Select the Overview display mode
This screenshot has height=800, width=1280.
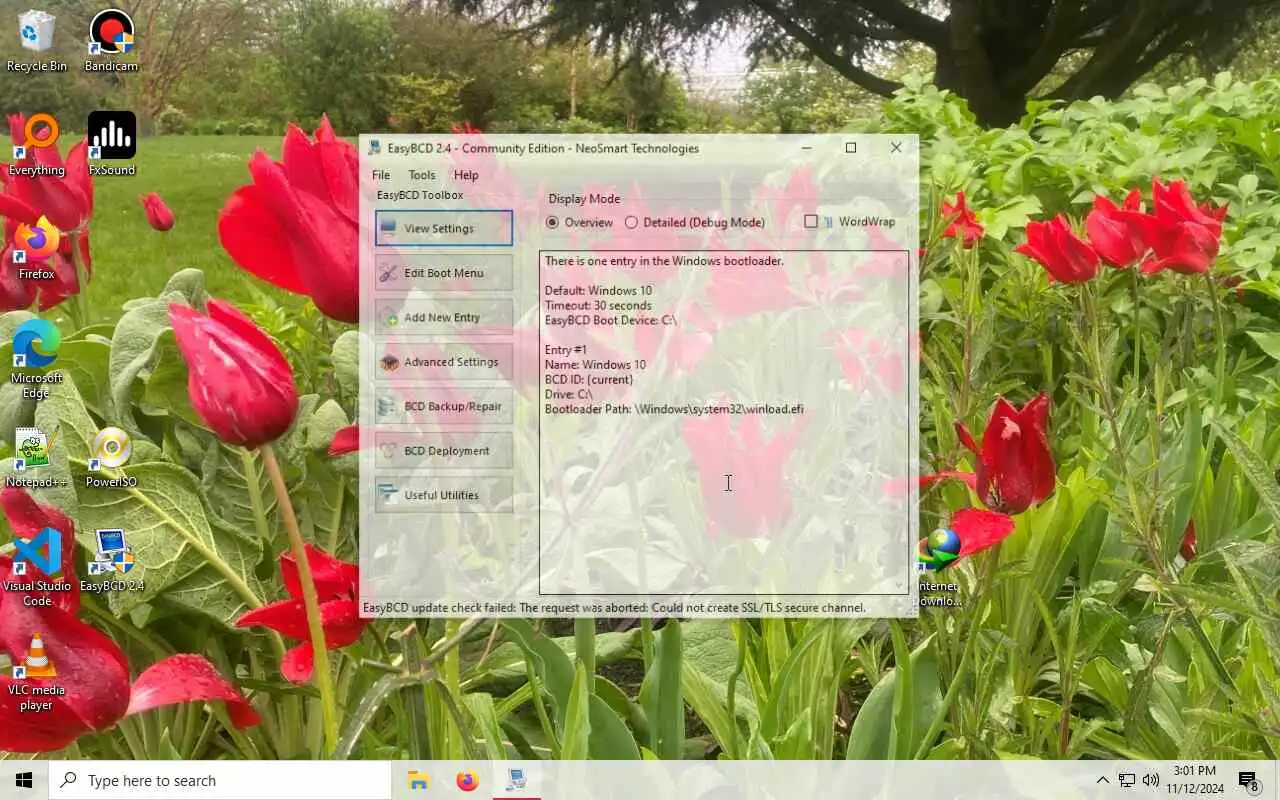[579, 222]
